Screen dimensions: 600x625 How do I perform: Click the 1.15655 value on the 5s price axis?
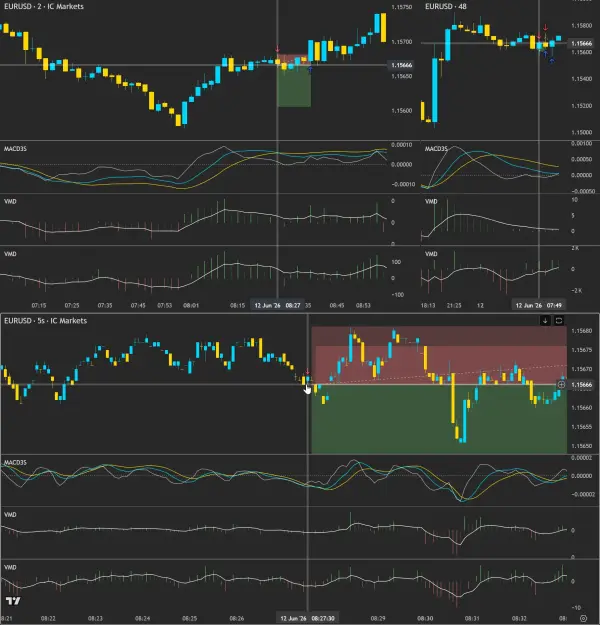581,427
